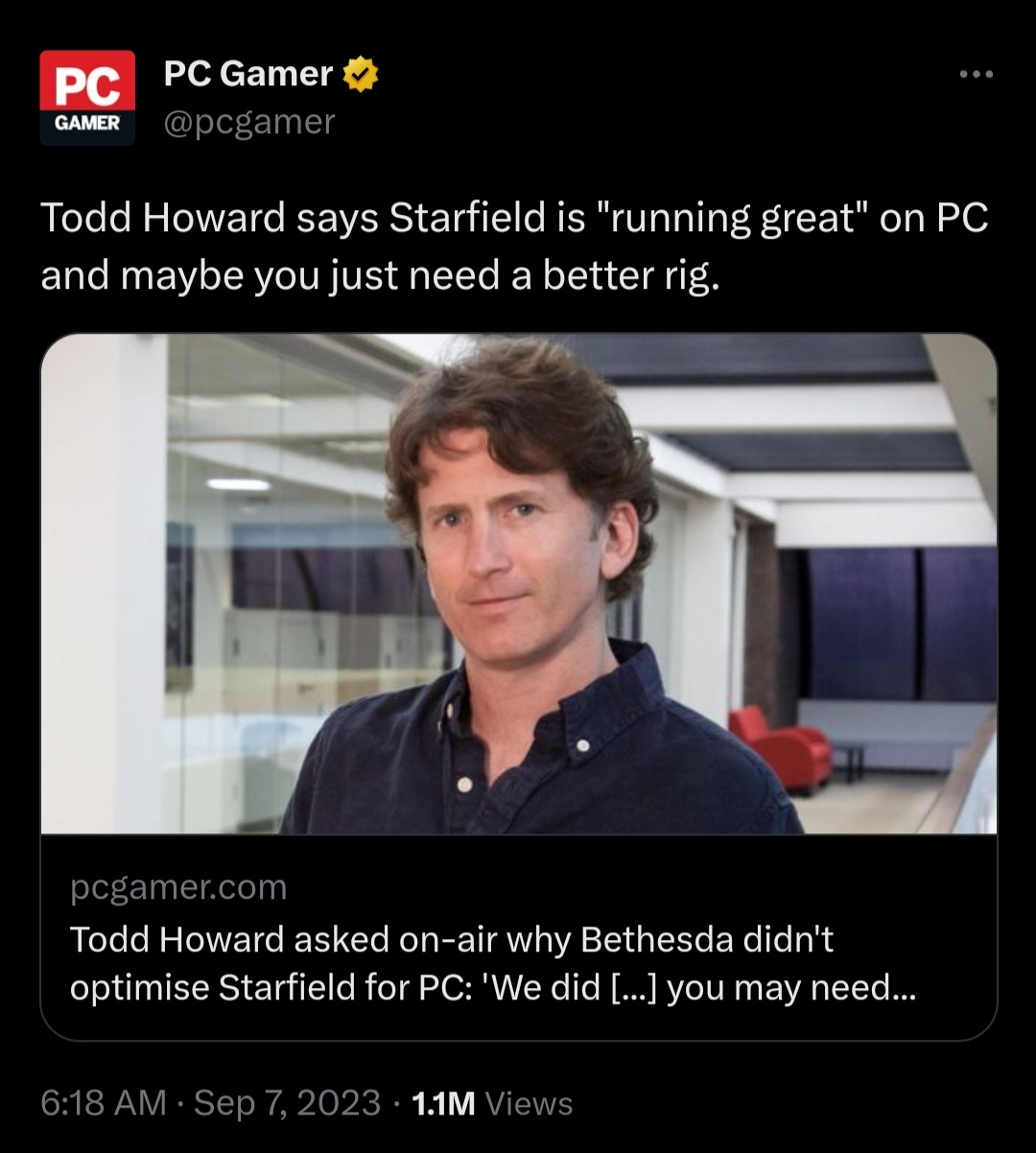Viewport: 1036px width, 1153px height.
Task: Click the pcgamer.com domain label
Action: 178,887
